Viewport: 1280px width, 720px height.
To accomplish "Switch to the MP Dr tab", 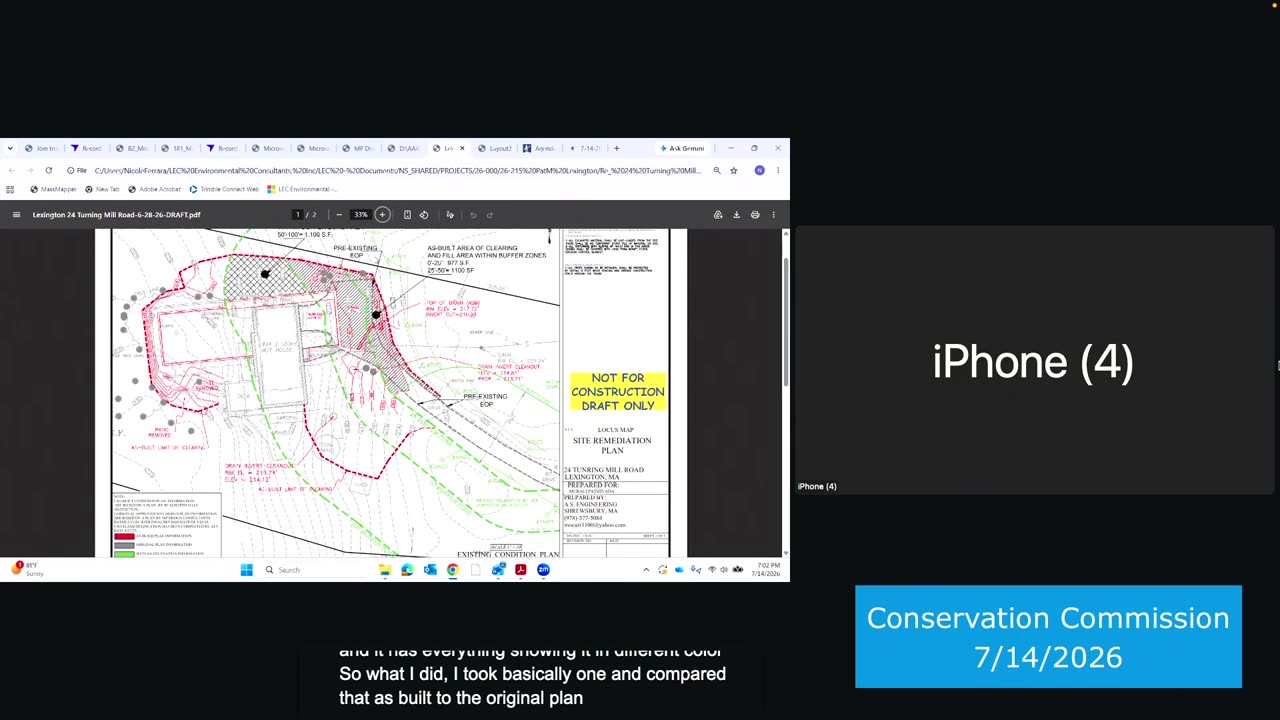I will coord(358,148).
